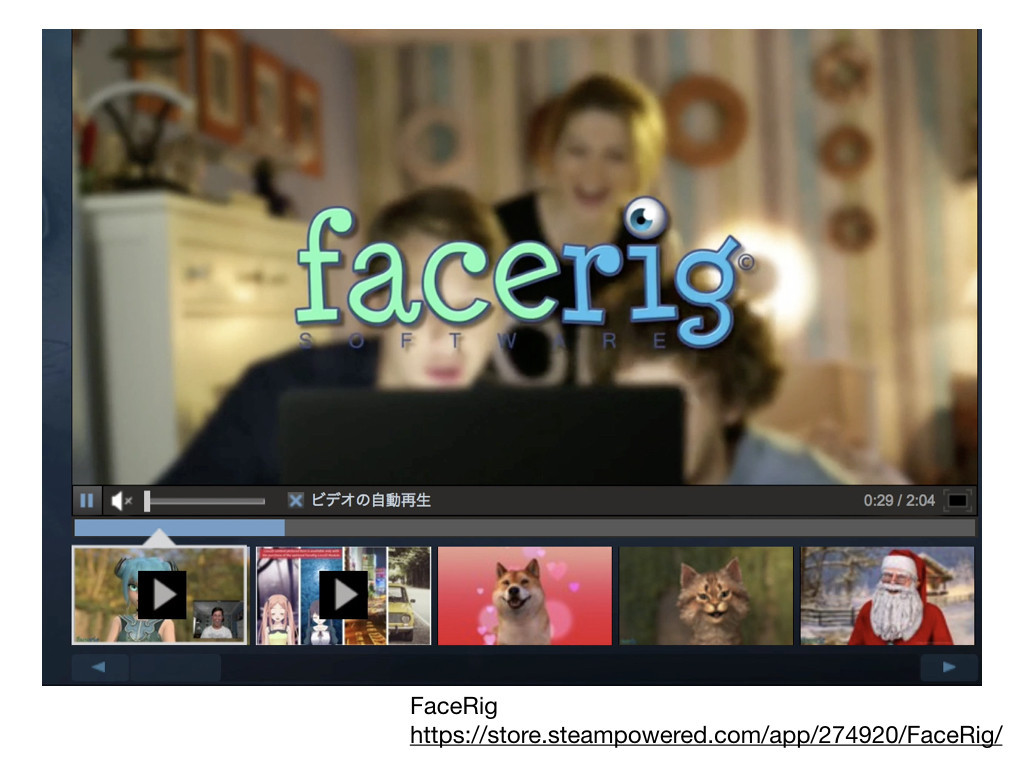Unmute the video with the speaker icon

[121, 501]
